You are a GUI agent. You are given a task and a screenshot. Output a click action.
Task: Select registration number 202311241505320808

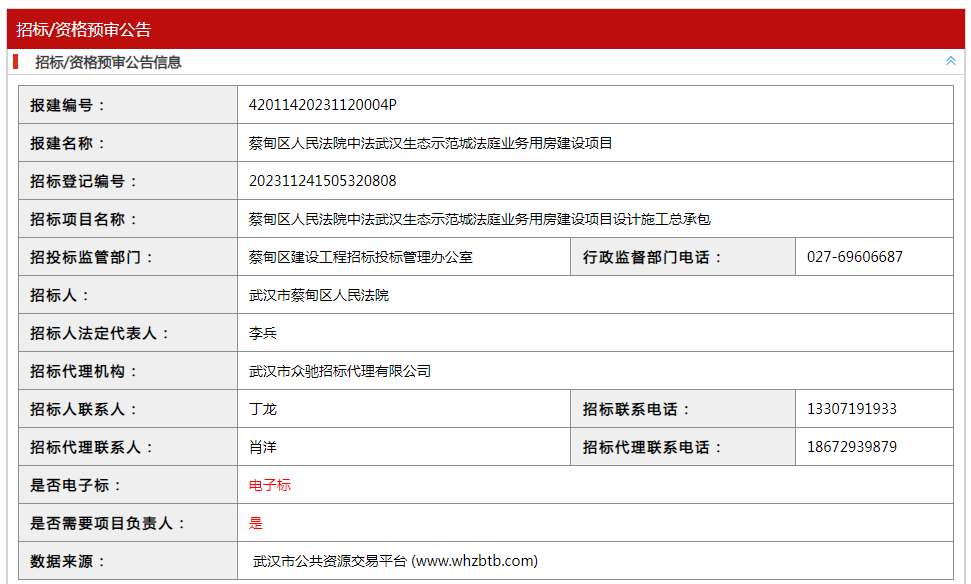tap(323, 181)
